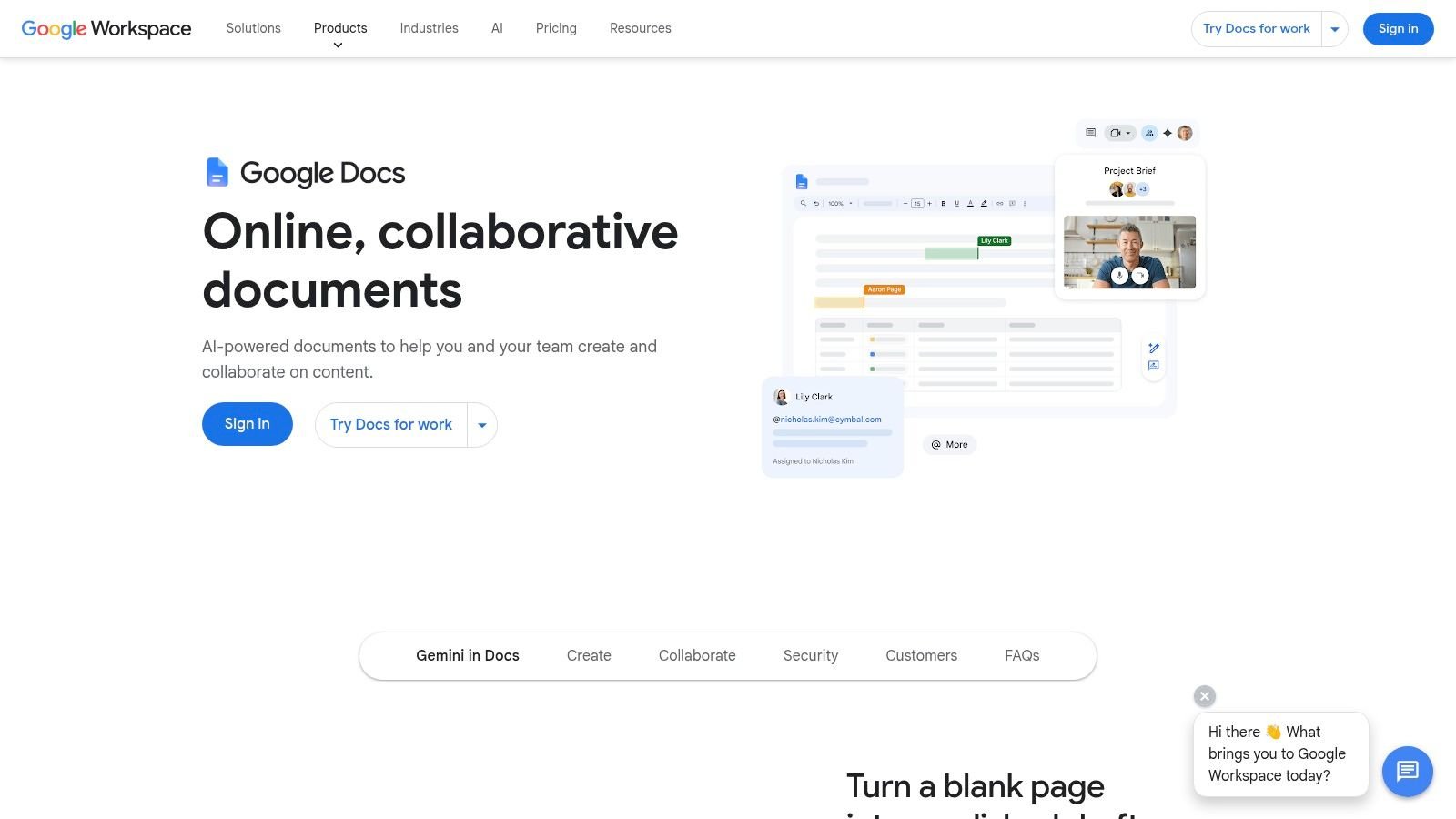1456x819 pixels.
Task: Click the search icon in illustrated toolbar
Action: coord(803,203)
